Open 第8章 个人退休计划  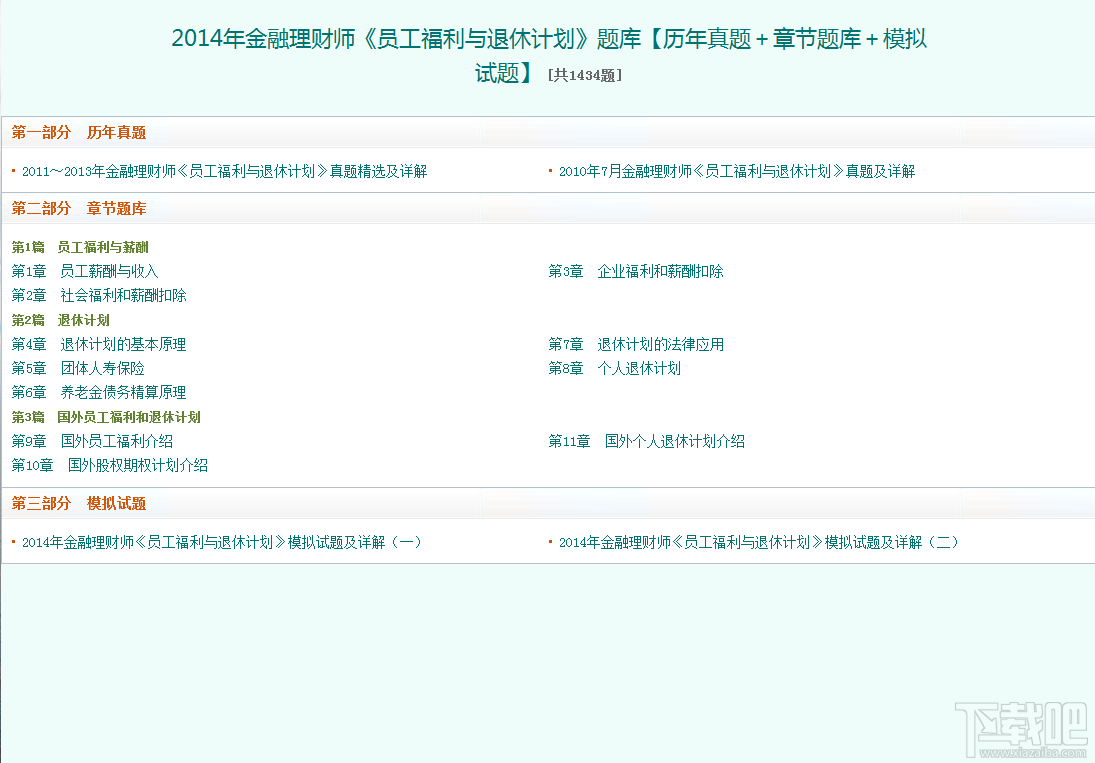pos(615,368)
